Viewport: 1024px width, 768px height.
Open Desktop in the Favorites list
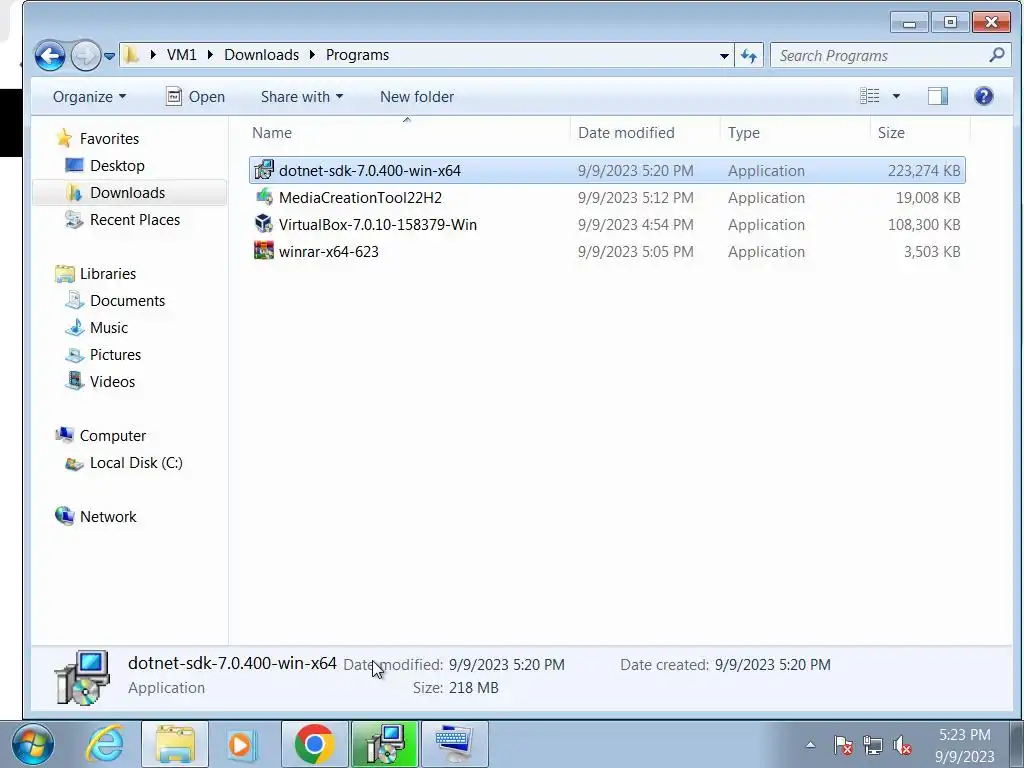click(117, 165)
